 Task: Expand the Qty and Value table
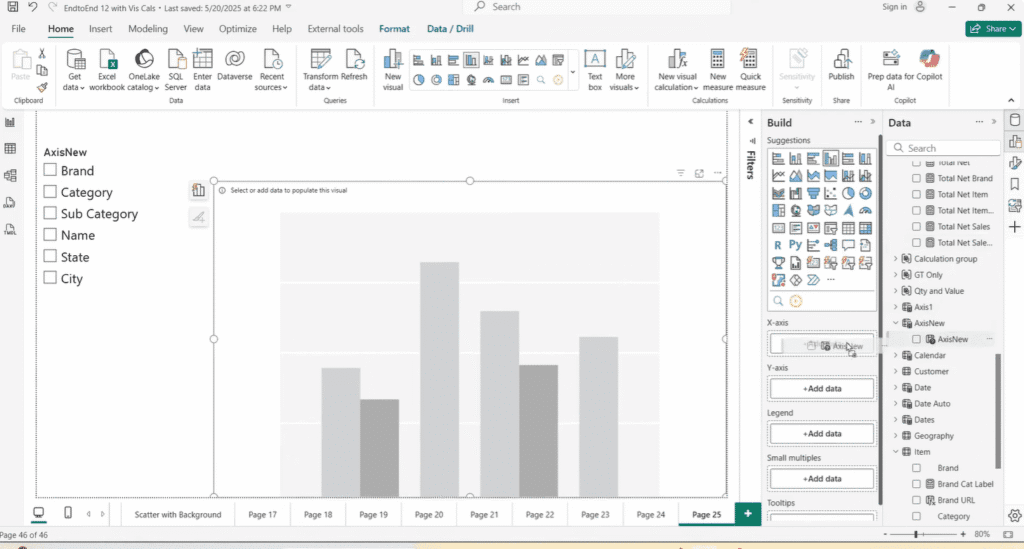(x=896, y=291)
